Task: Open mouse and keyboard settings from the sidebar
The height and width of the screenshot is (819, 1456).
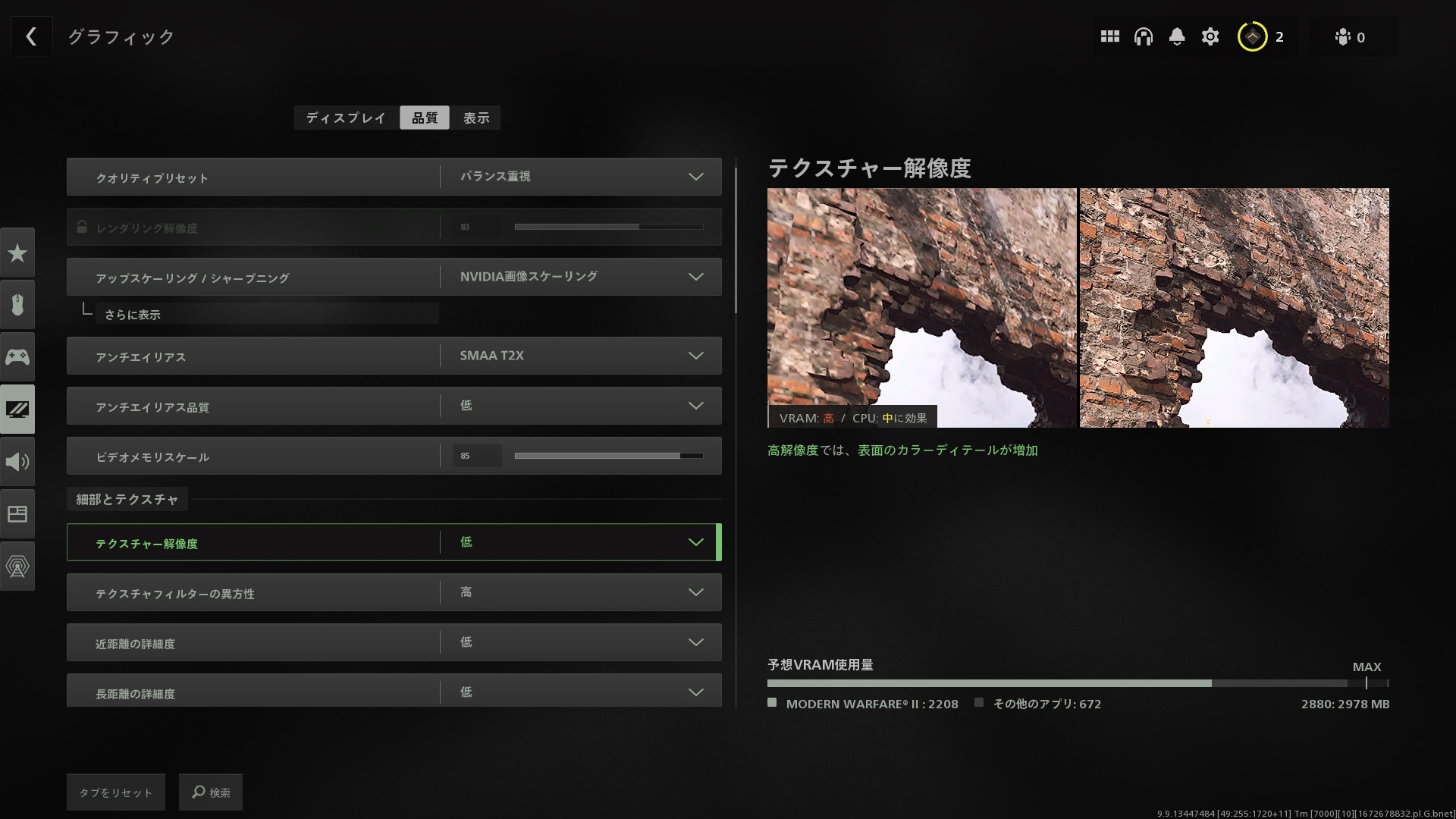Action: 17,305
